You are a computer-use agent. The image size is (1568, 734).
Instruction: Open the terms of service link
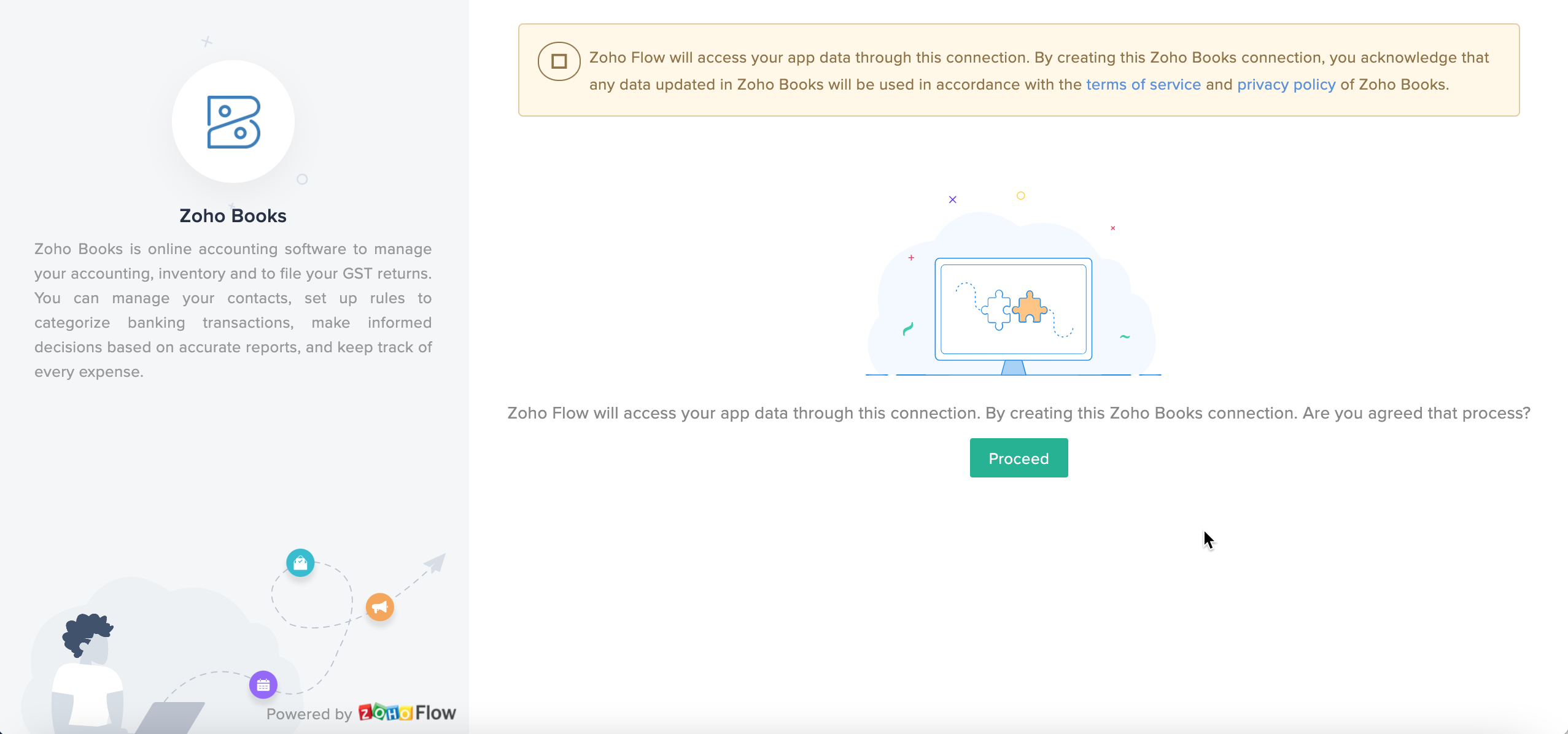pos(1143,85)
